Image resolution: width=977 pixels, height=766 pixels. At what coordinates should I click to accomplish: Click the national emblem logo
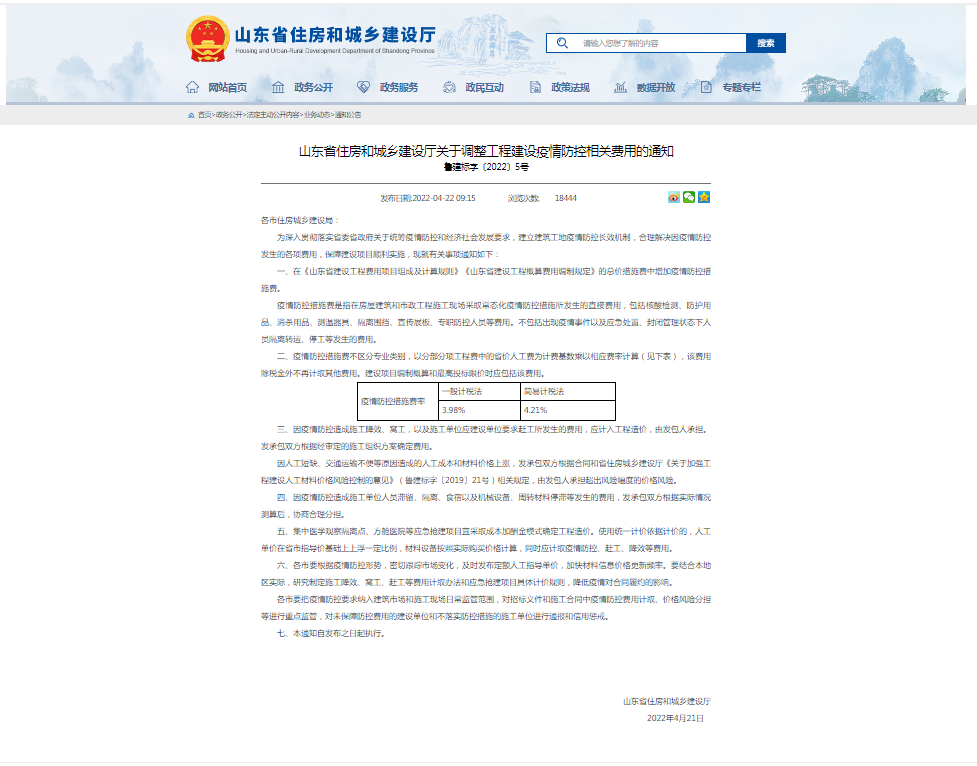(207, 39)
